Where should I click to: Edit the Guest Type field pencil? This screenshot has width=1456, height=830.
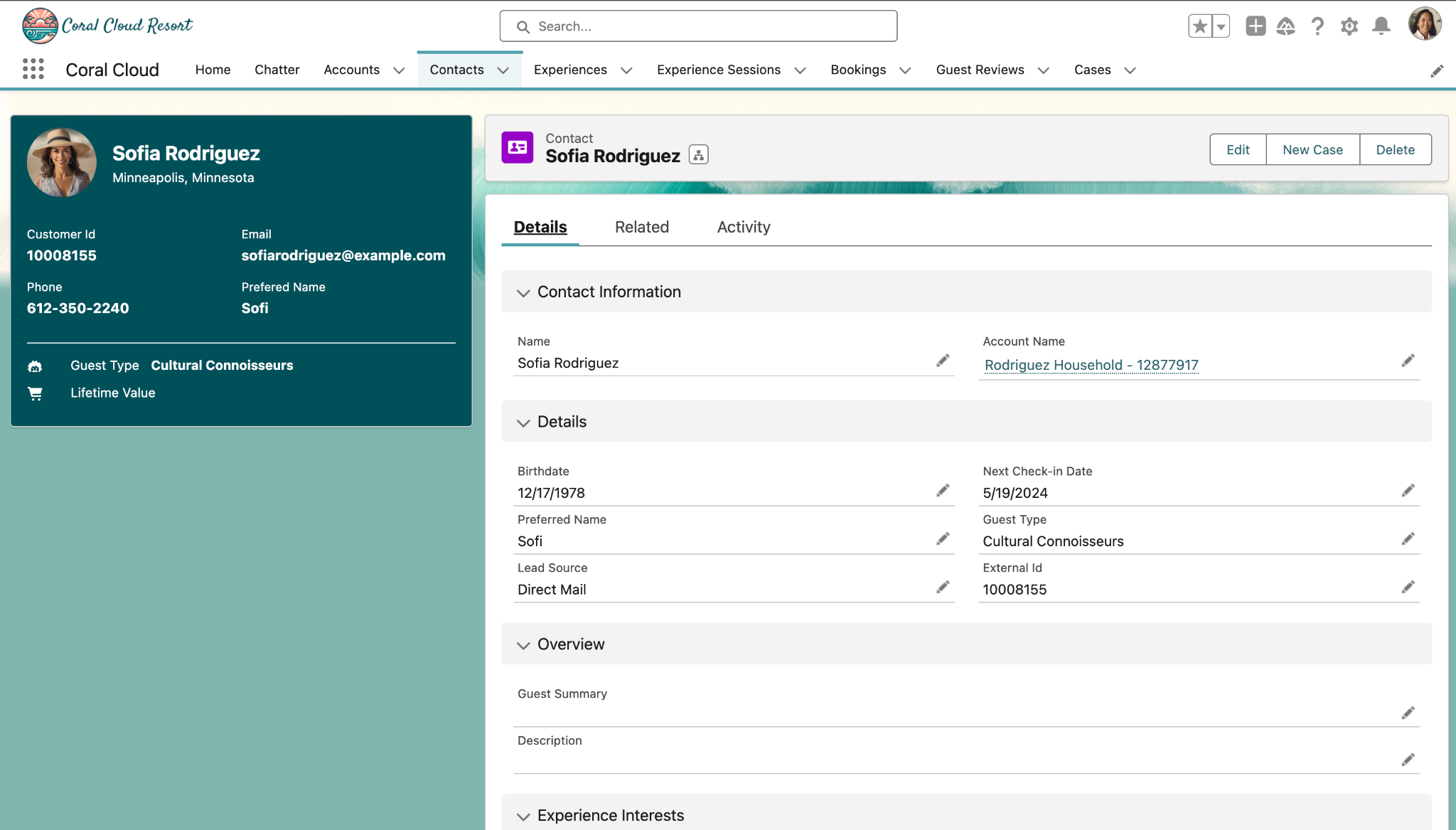1408,539
